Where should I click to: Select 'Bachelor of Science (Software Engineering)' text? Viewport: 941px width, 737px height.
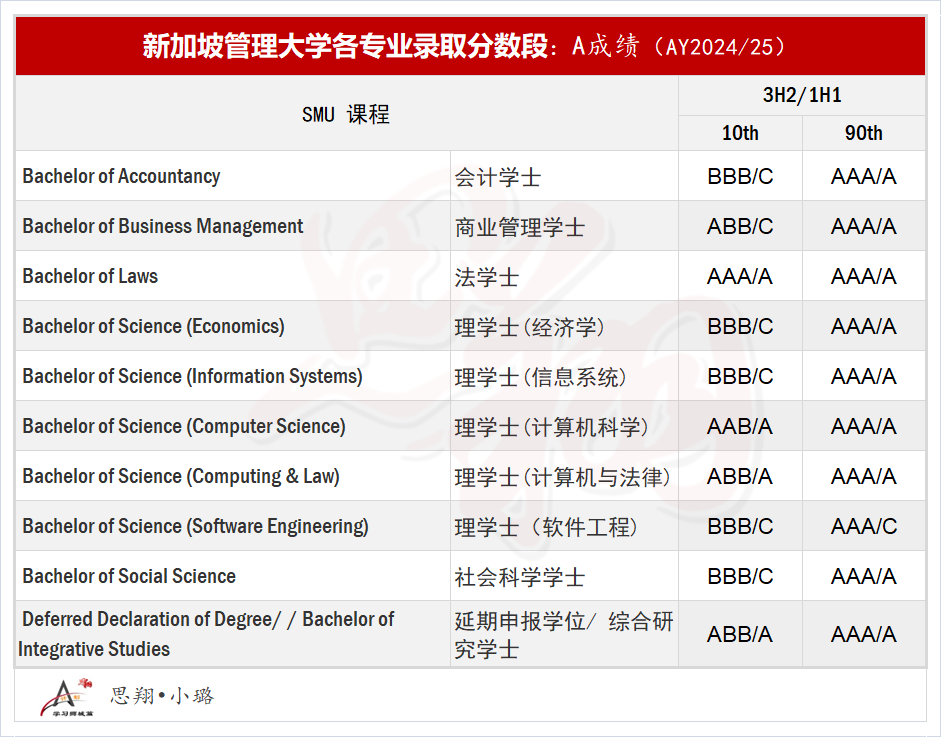[x=196, y=526]
